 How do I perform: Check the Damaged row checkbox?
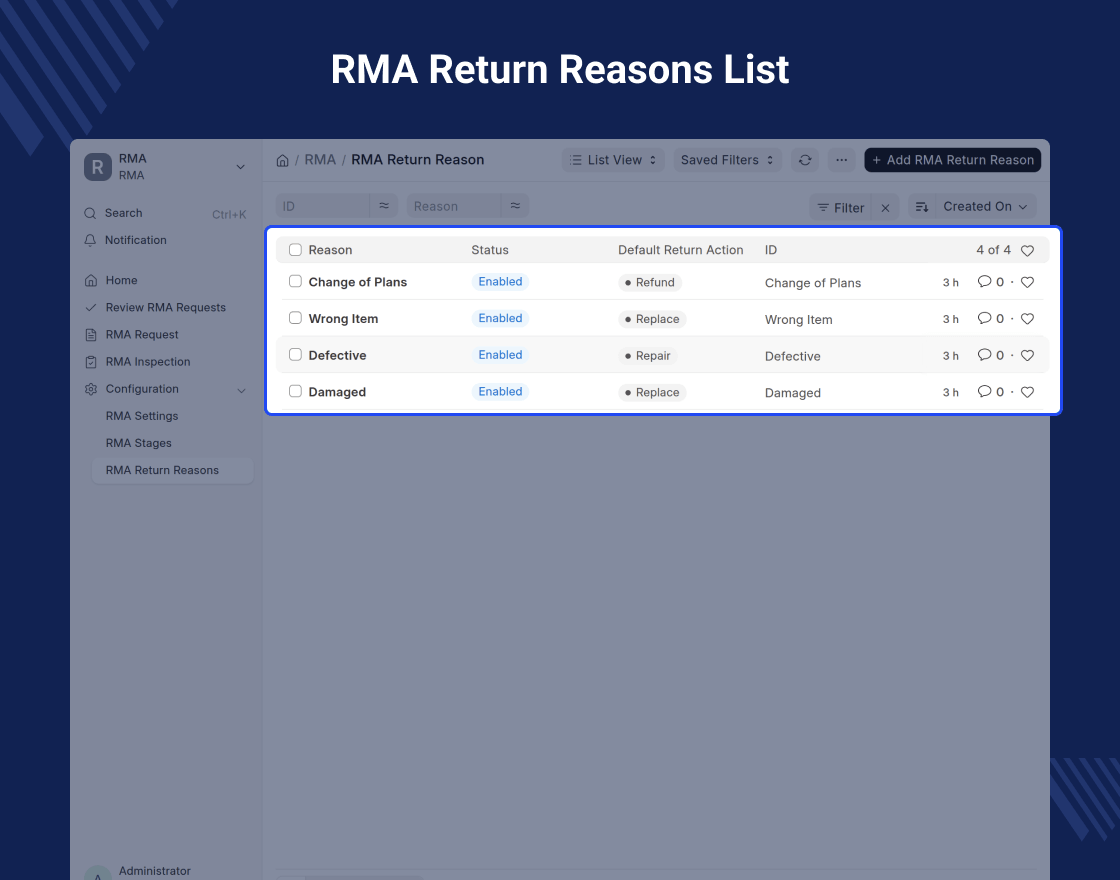[295, 391]
